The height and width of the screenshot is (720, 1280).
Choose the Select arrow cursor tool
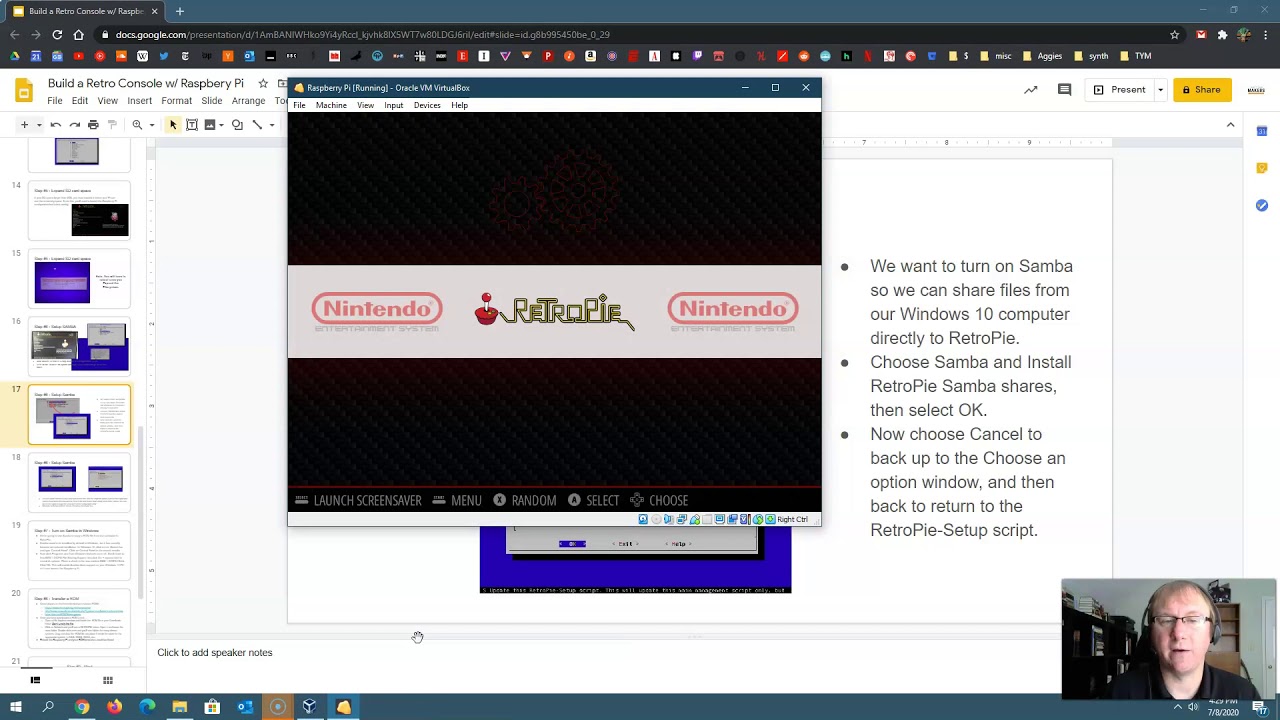173,125
